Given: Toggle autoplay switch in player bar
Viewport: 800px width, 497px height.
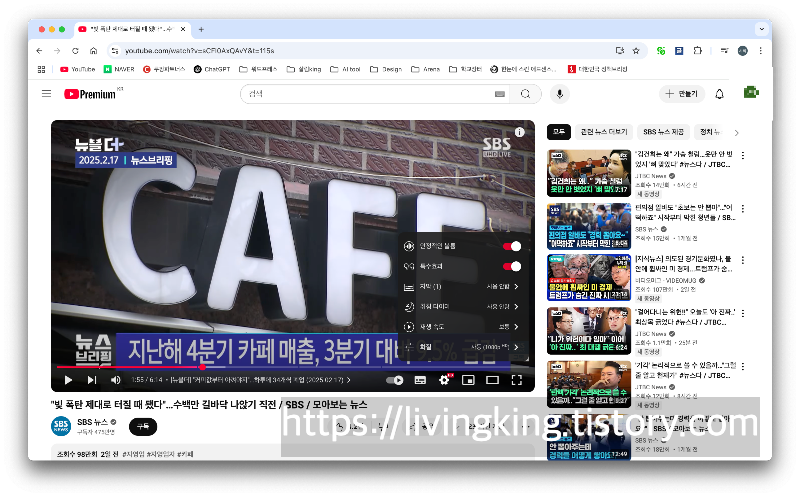Looking at the screenshot, I should [x=394, y=380].
